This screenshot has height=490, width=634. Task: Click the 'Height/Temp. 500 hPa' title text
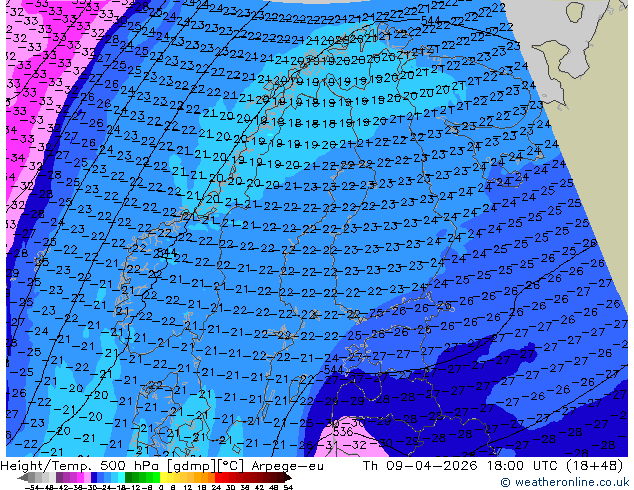[78, 466]
